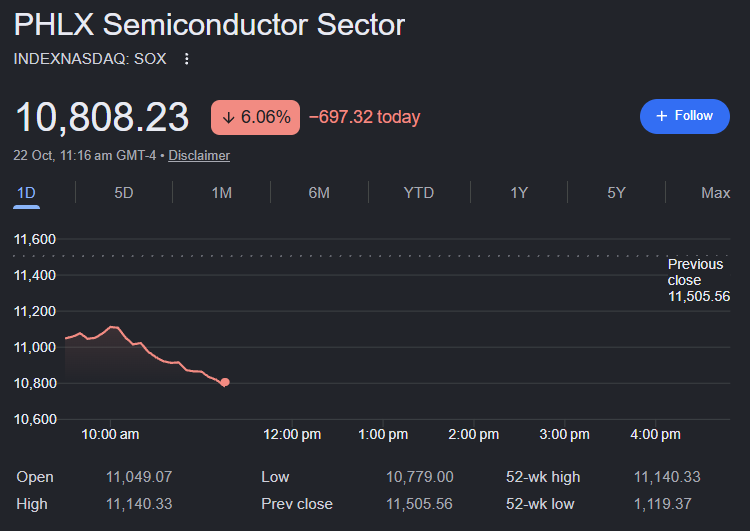The image size is (750, 531).
Task: Click the 4:00 pm axis label
Action: click(655, 434)
